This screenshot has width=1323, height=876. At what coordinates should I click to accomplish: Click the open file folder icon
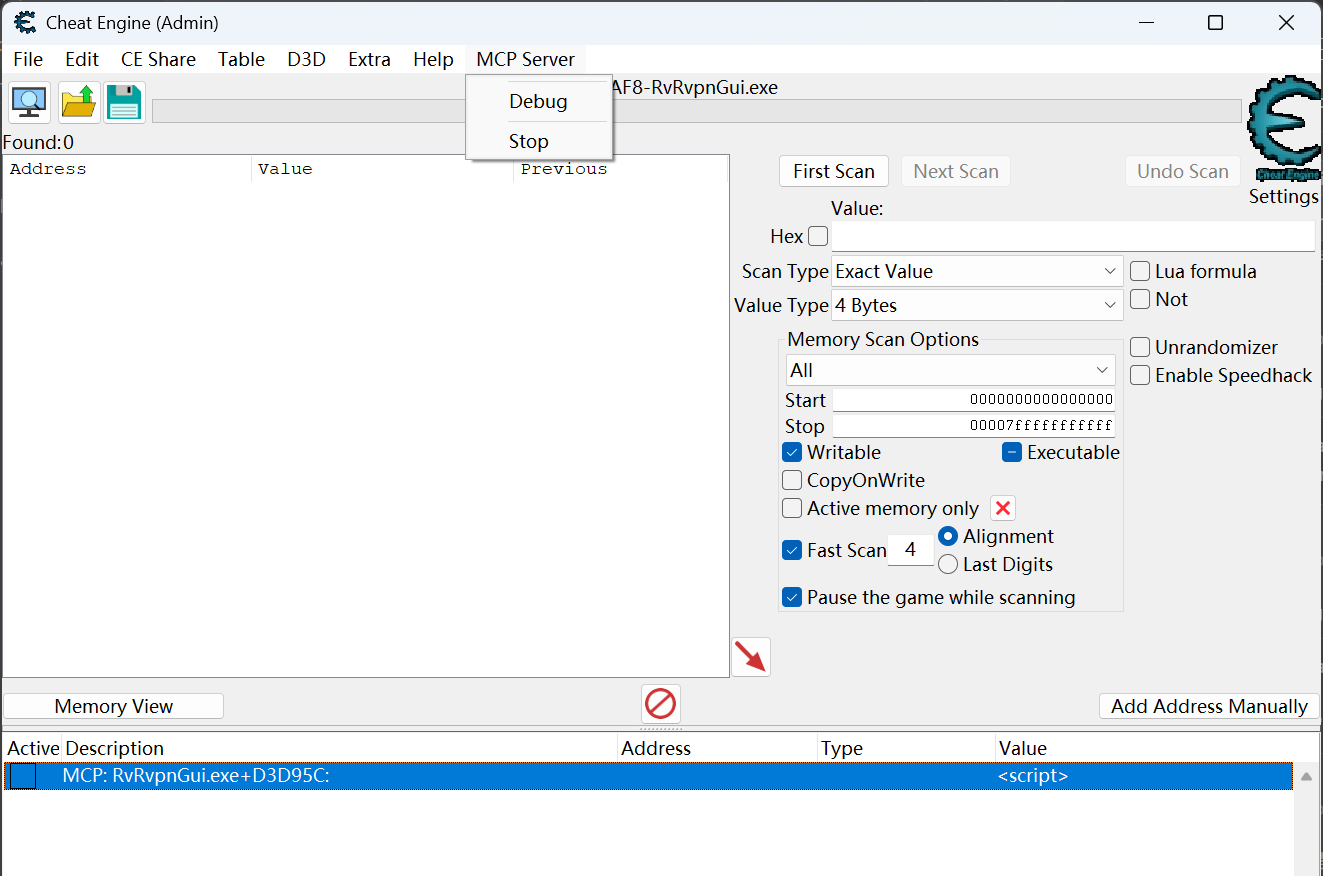click(79, 102)
